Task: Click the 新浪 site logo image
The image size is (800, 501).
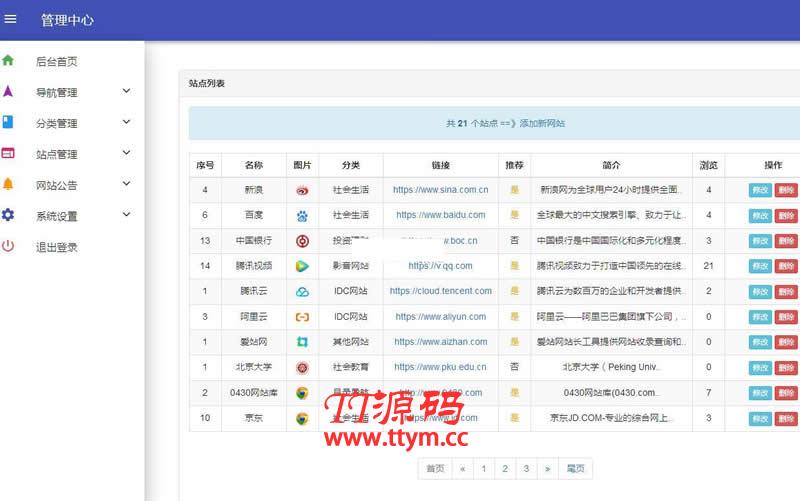Action: click(x=302, y=190)
